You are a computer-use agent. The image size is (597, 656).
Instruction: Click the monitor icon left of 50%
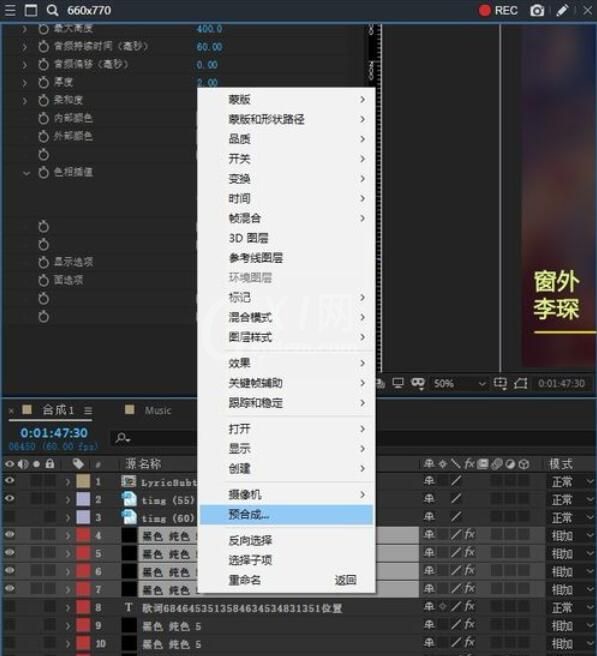pyautogui.click(x=398, y=383)
